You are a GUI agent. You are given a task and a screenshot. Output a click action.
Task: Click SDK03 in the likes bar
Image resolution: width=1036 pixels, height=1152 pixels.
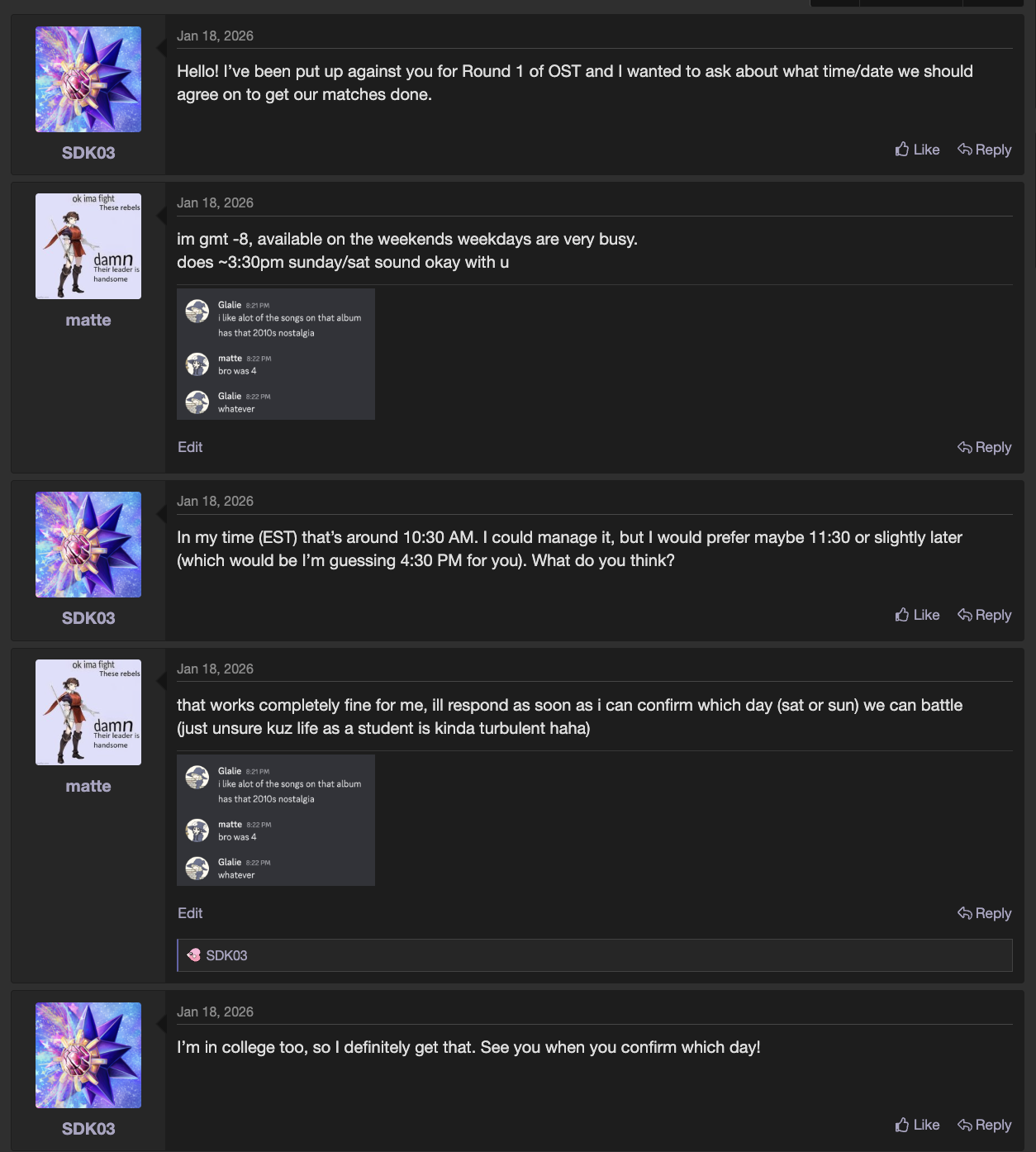226,955
